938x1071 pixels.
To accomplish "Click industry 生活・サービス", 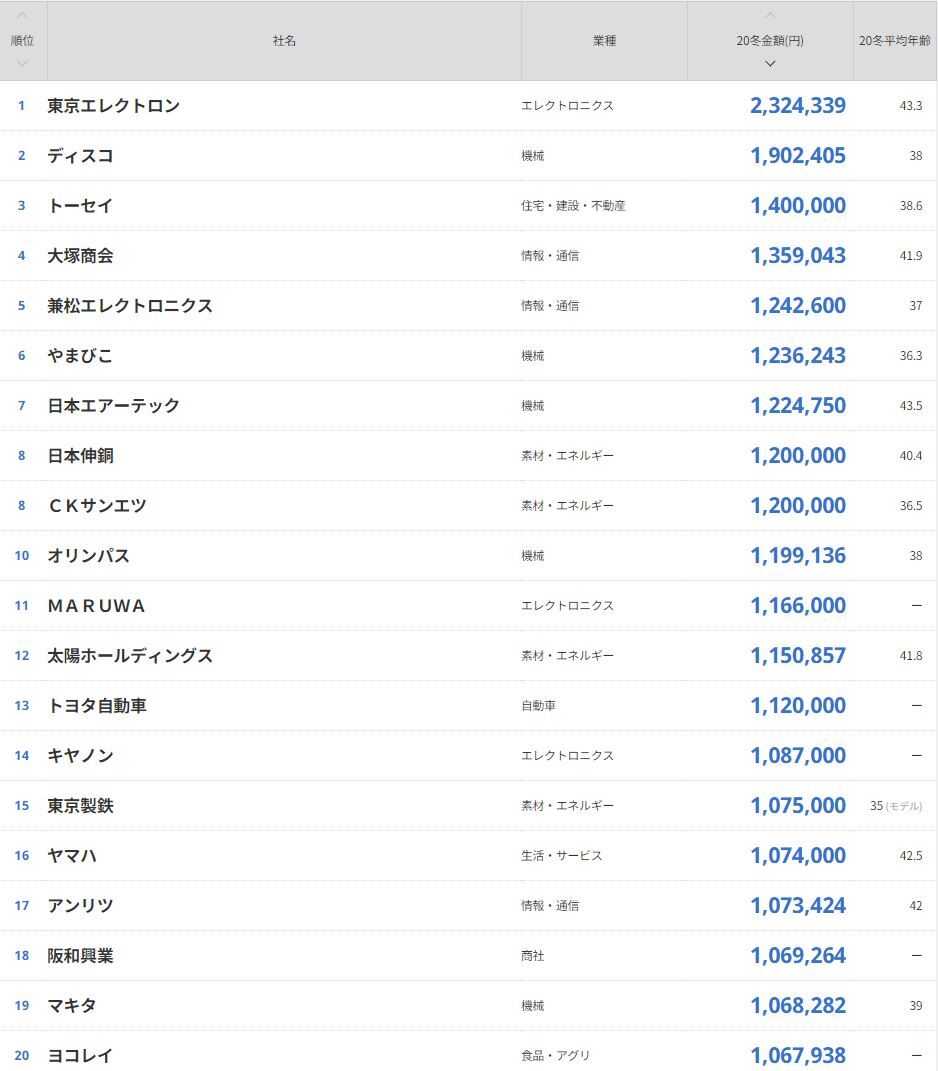I will 562,855.
